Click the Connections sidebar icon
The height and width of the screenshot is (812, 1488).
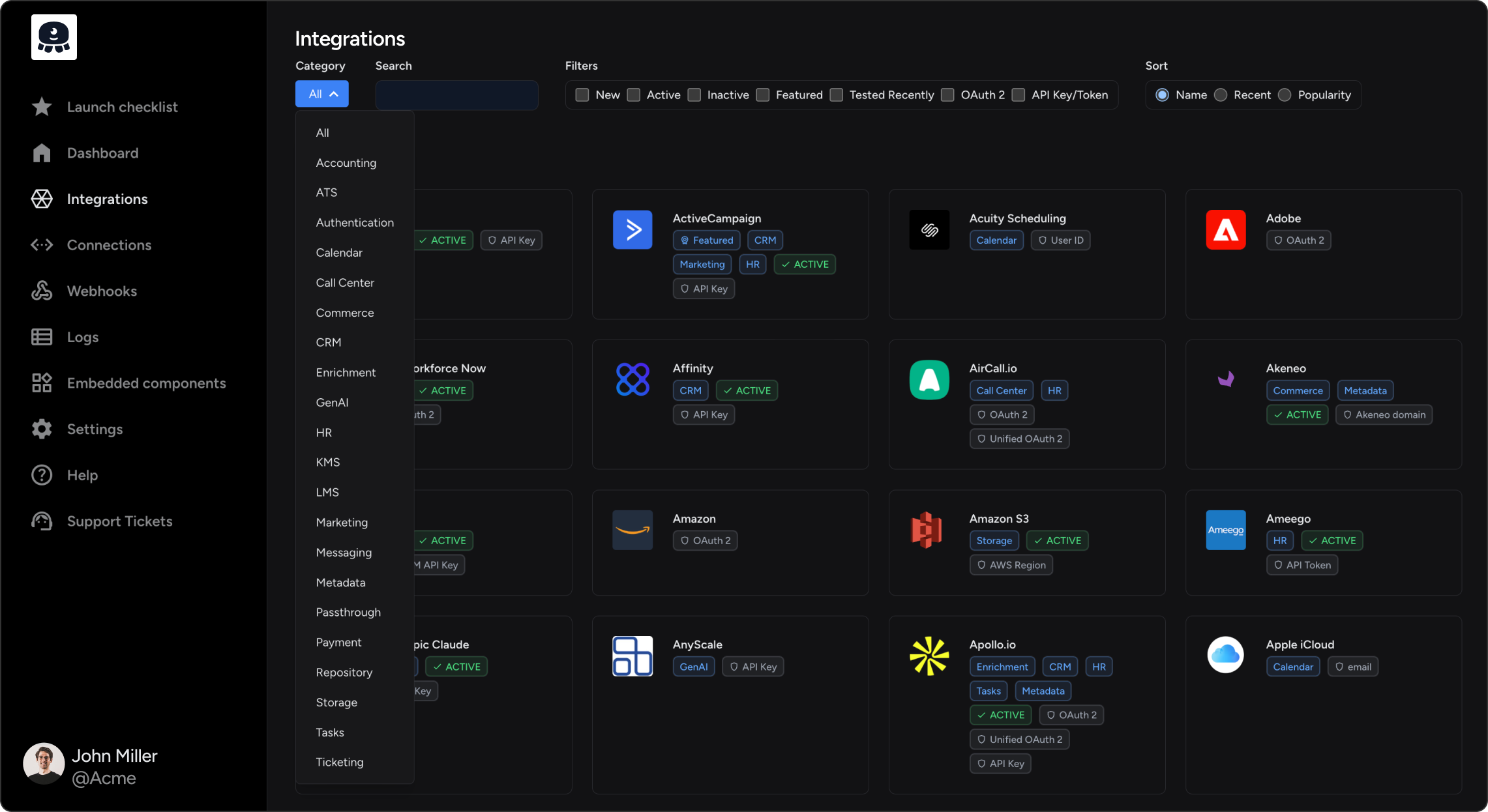click(42, 245)
